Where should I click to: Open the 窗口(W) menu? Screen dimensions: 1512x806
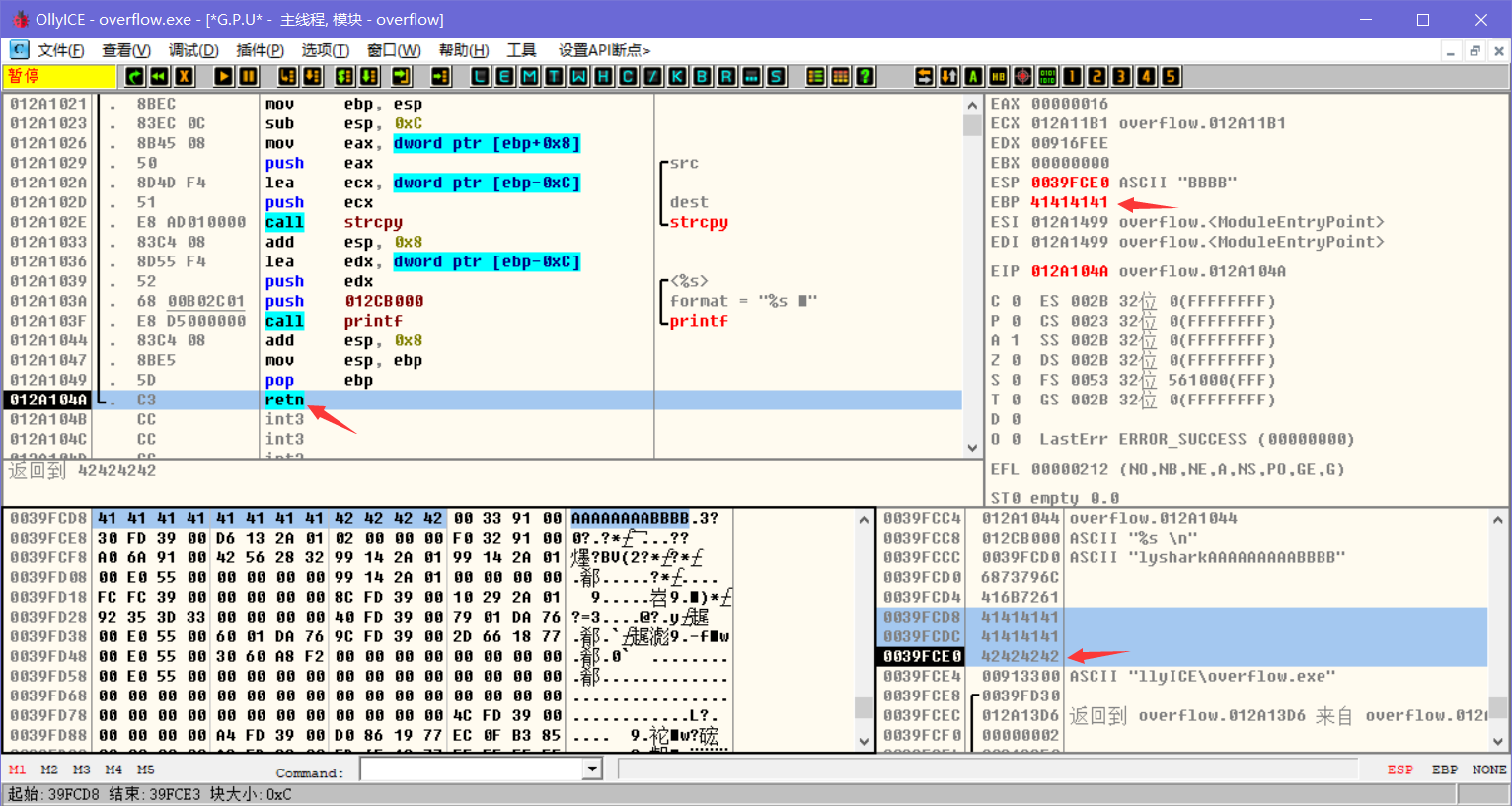pyautogui.click(x=394, y=50)
